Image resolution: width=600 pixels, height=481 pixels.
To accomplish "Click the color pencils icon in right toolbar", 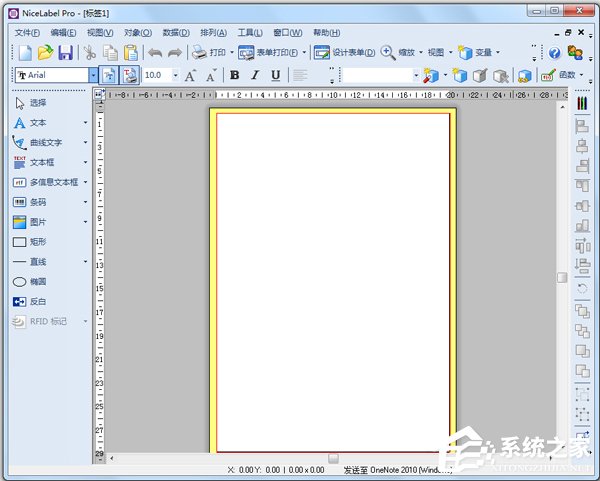I will coord(582,103).
